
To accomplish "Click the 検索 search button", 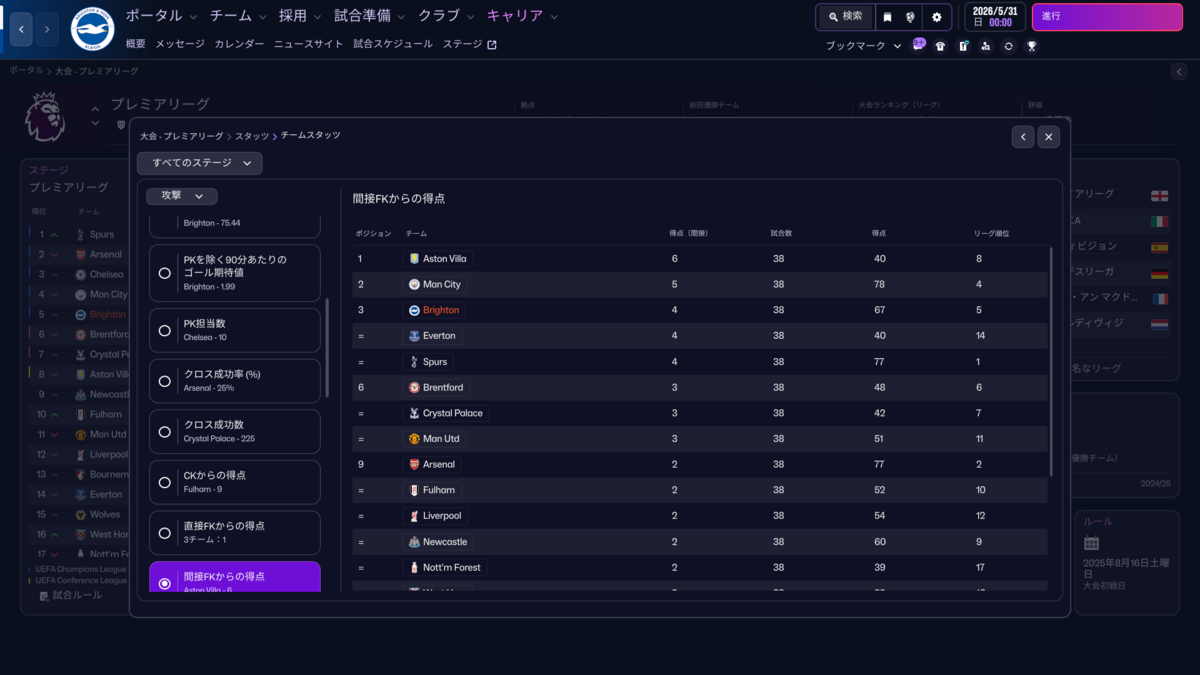I will [x=845, y=17].
